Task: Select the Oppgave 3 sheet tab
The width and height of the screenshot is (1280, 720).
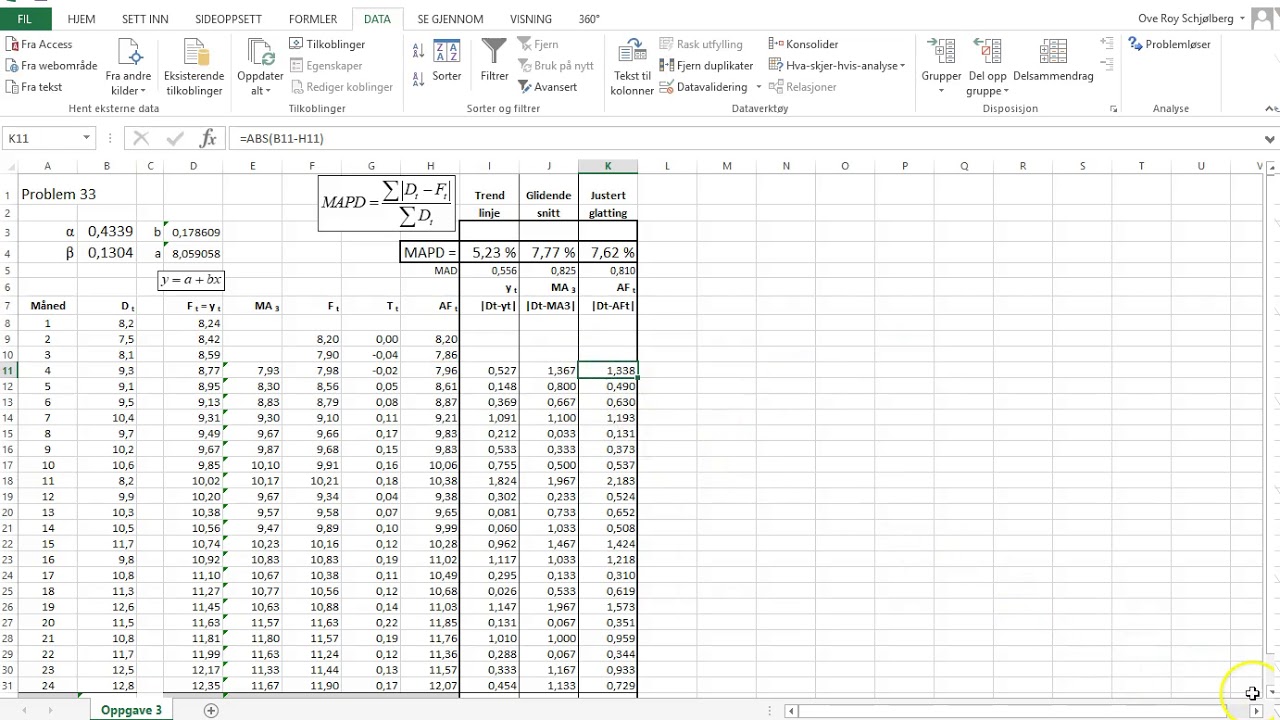Action: pos(131,710)
